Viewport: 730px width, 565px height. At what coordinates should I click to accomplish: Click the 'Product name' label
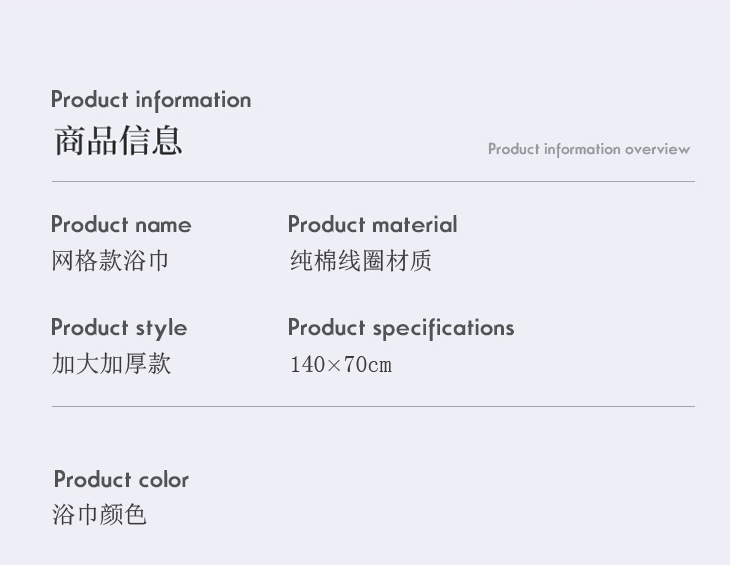pyautogui.click(x=121, y=225)
